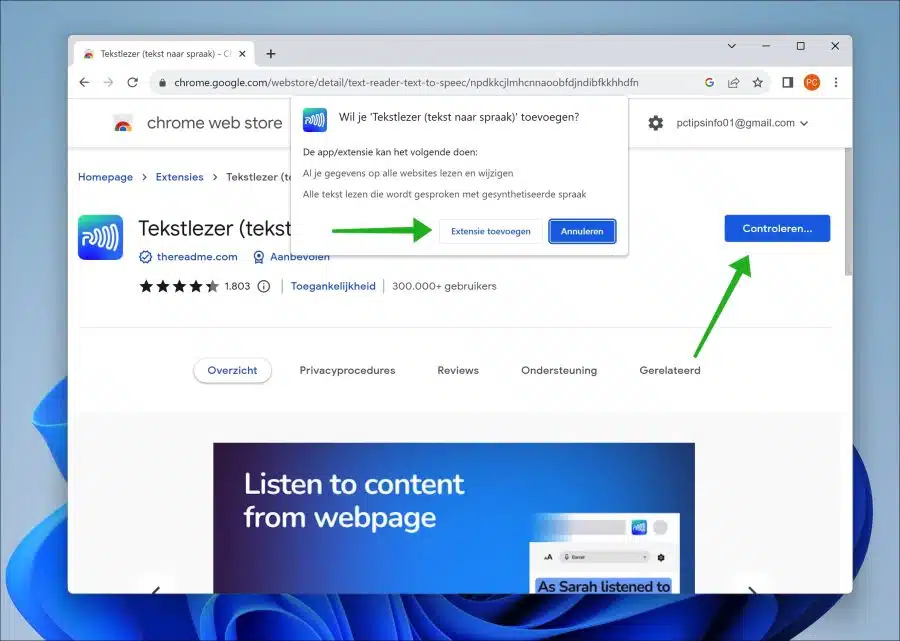The image size is (900, 641).
Task: Click the star rating row
Action: click(x=179, y=286)
